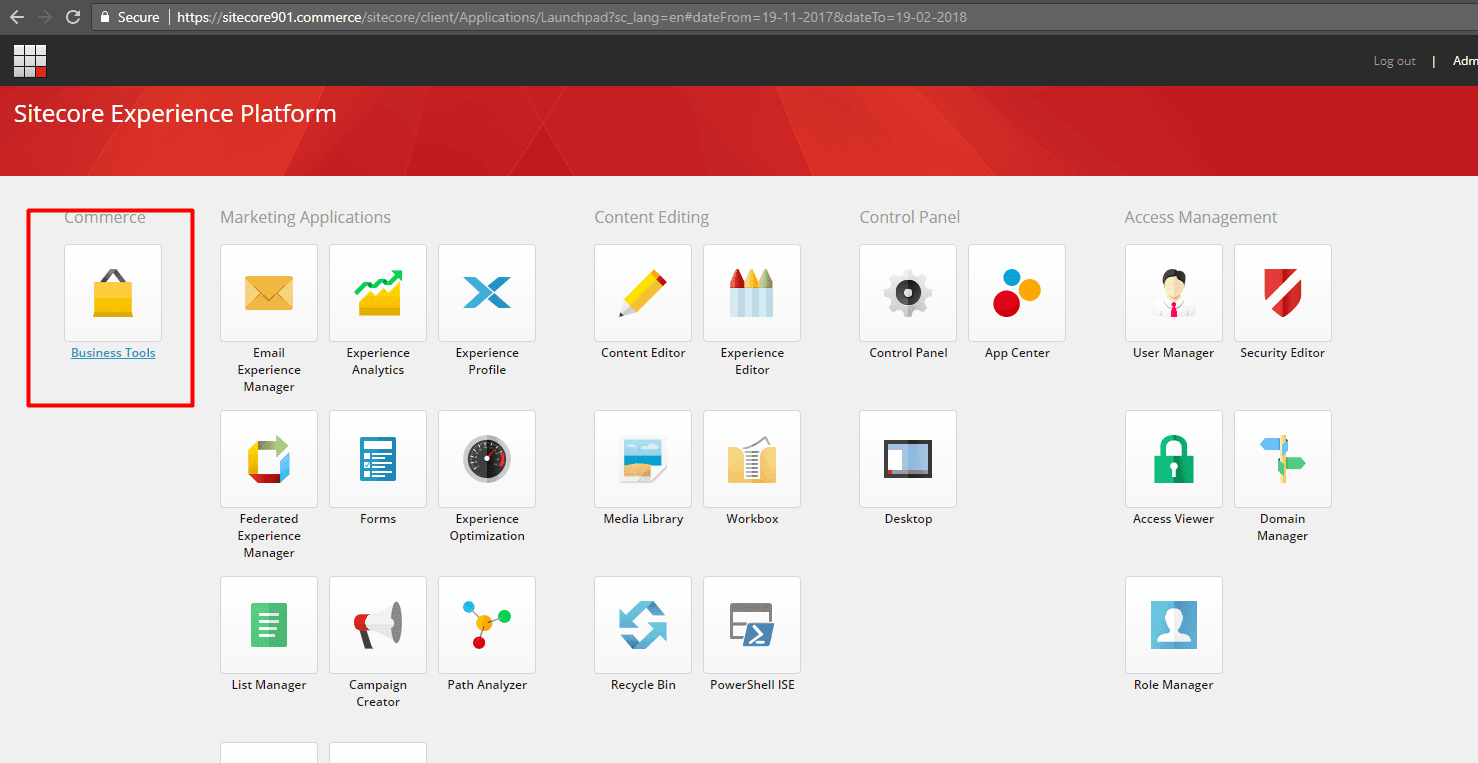Launch the Forms application icon
This screenshot has width=1478, height=763.
pyautogui.click(x=378, y=459)
